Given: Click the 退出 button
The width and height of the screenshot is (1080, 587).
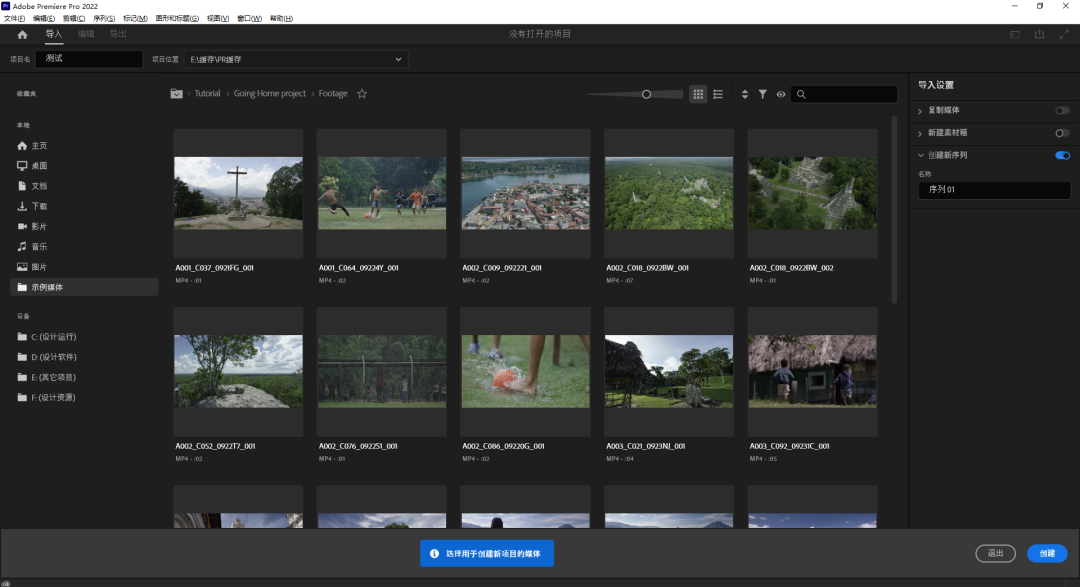Looking at the screenshot, I should tap(995, 553).
